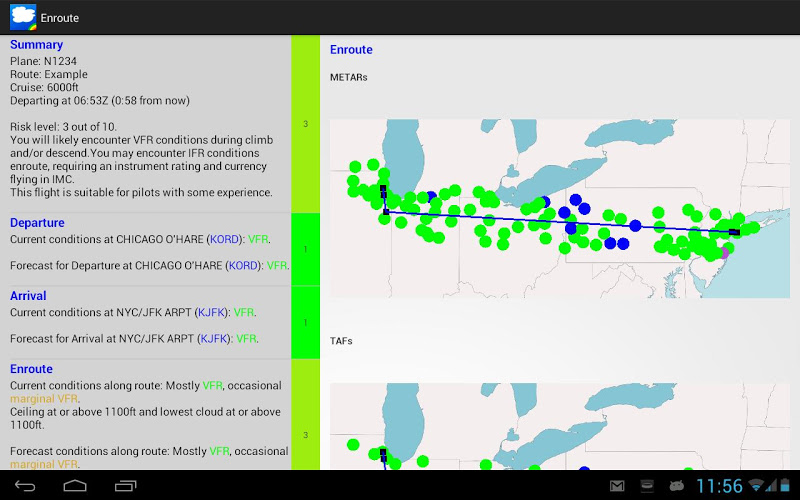Open the Recent Apps button
Screen dimensions: 800x500
click(x=126, y=486)
